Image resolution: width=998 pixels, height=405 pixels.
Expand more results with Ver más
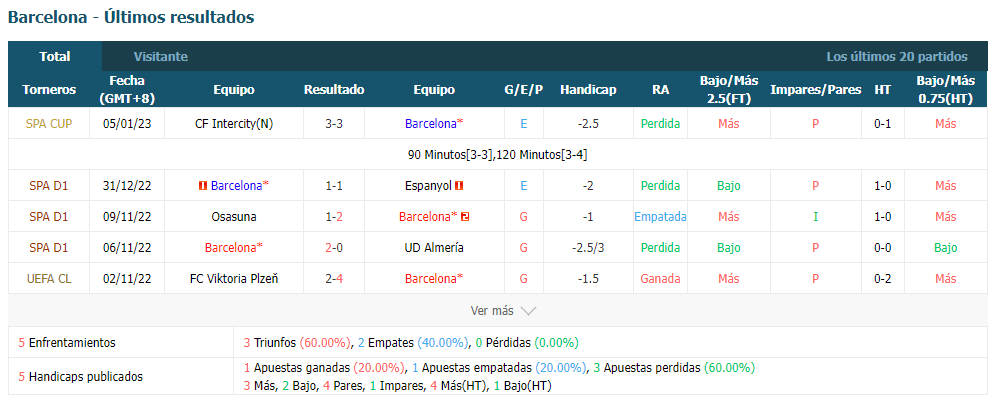click(503, 311)
